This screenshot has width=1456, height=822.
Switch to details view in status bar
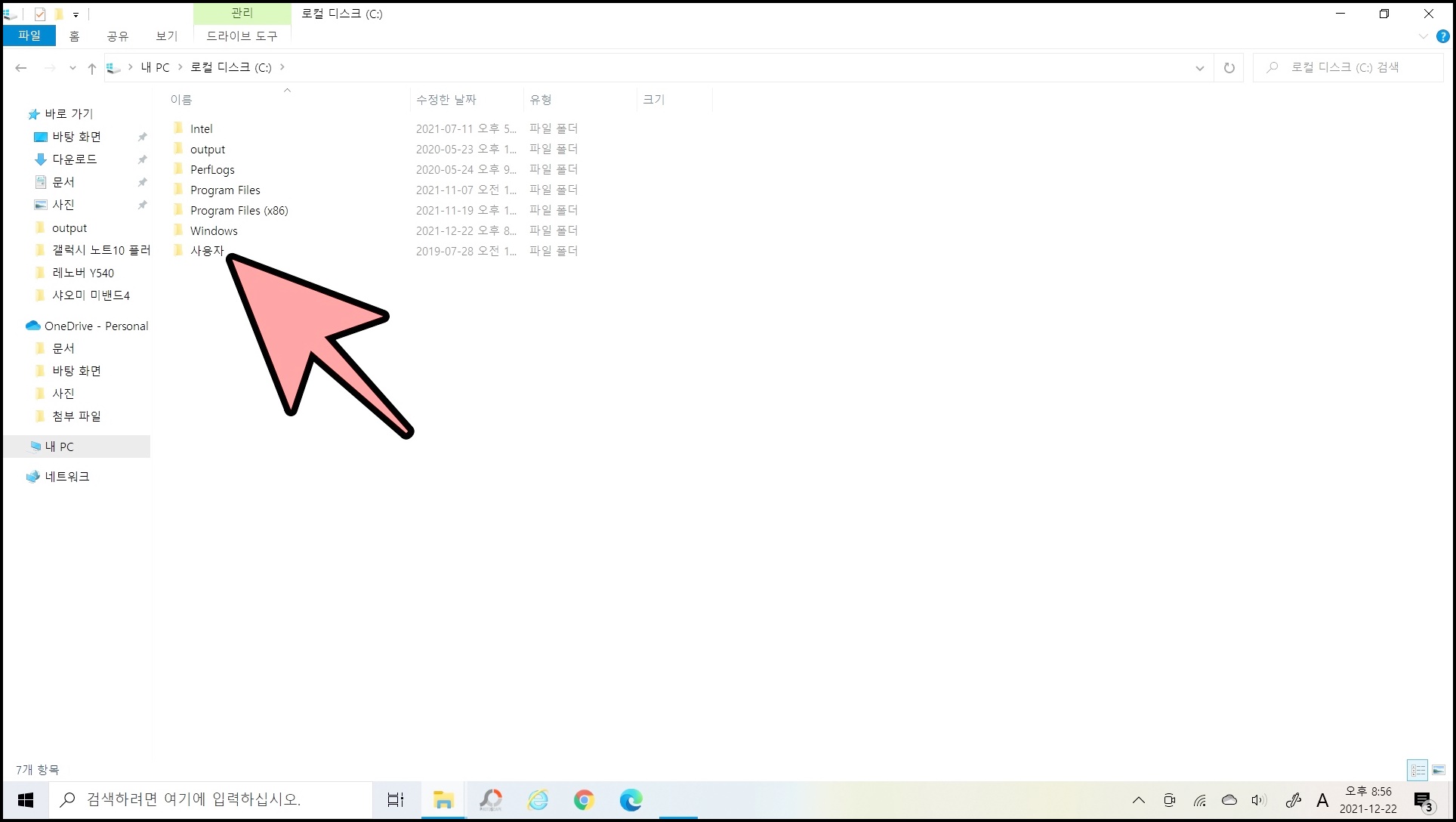pyautogui.click(x=1417, y=770)
